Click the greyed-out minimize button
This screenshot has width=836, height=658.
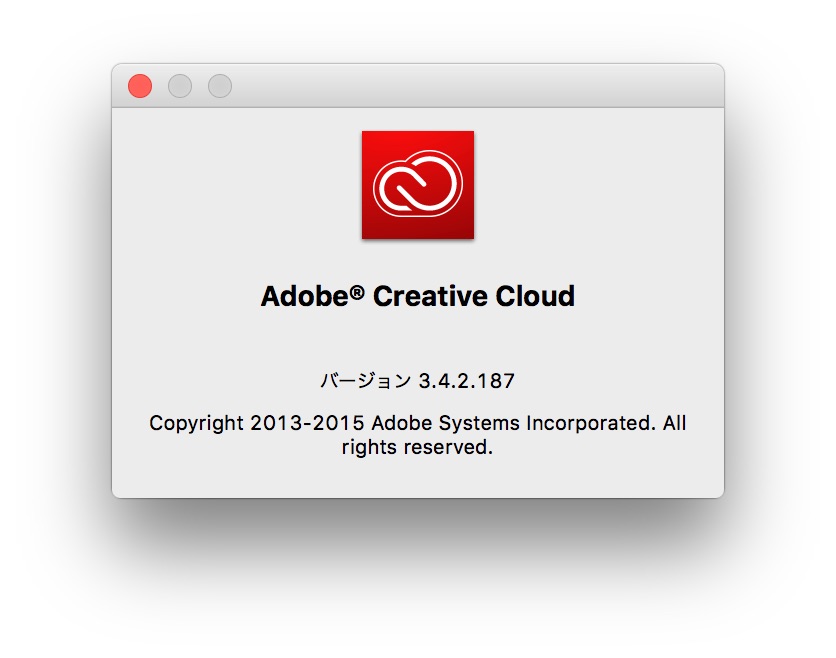pyautogui.click(x=180, y=86)
